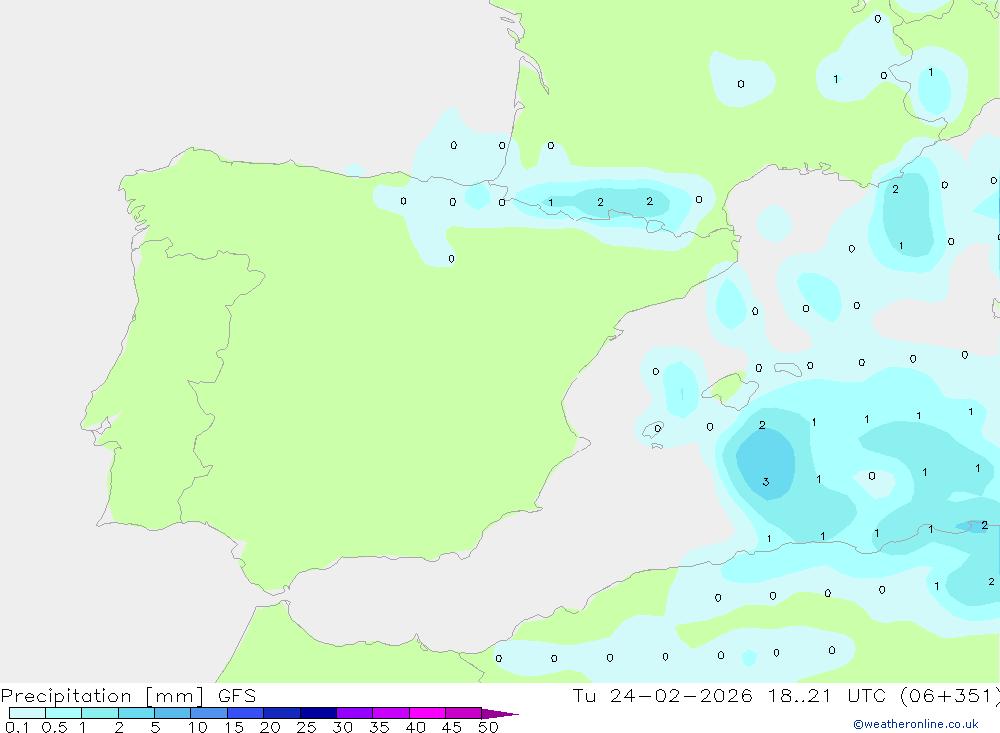Click the above-50 mm legend arrow tip
Image resolution: width=1000 pixels, height=733 pixels.
tap(501, 714)
